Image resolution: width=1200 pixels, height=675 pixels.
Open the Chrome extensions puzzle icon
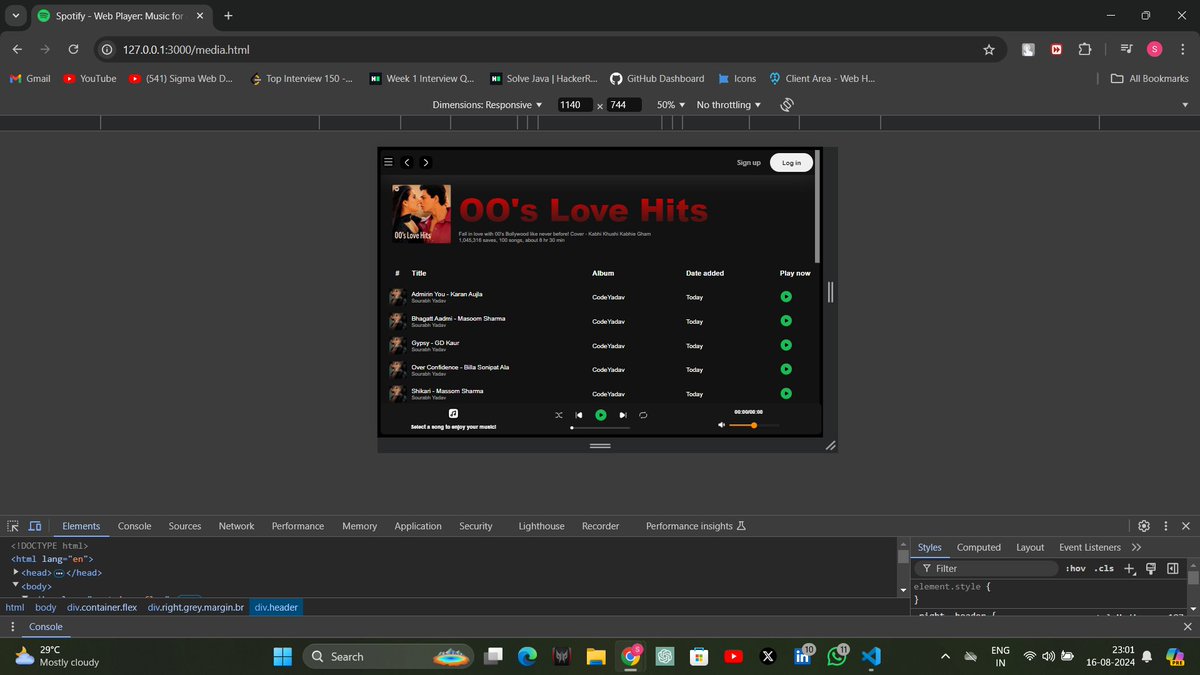coord(1084,49)
